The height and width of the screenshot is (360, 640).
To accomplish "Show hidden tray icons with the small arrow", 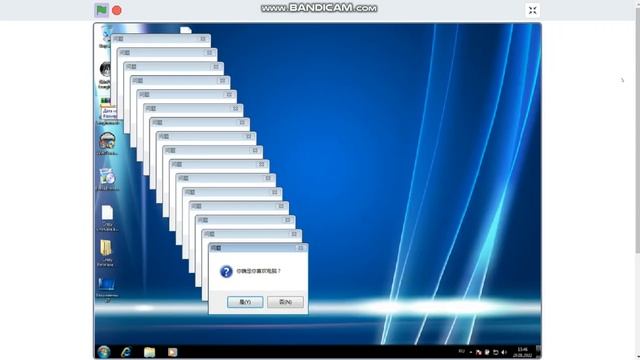I will tap(471, 352).
